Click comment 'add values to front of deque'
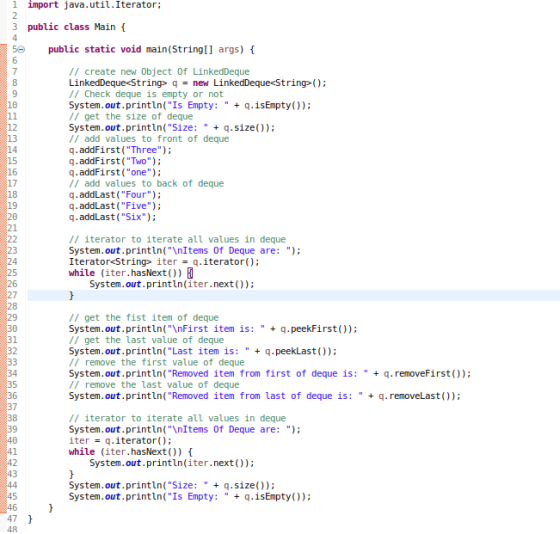Image resolution: width=560 pixels, height=534 pixels. point(149,139)
